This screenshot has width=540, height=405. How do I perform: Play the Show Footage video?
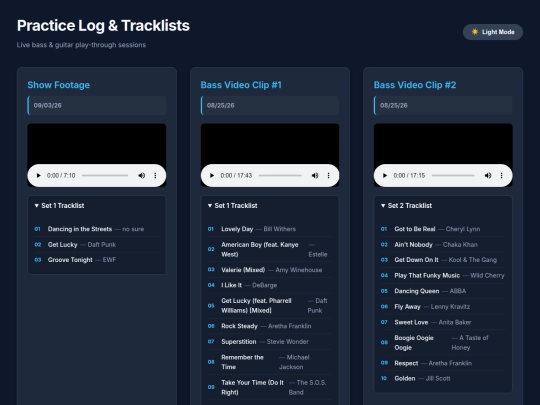[x=39, y=176]
